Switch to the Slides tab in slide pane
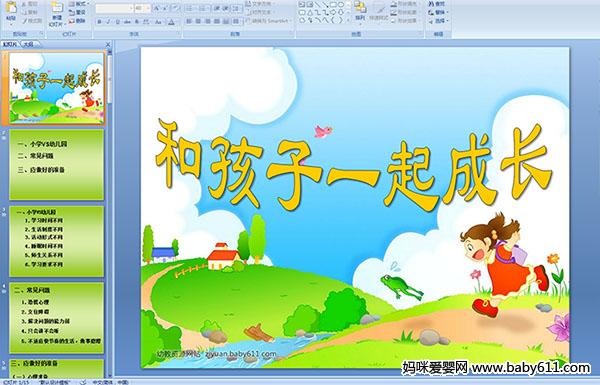This screenshot has width=600, height=385. [x=10, y=44]
